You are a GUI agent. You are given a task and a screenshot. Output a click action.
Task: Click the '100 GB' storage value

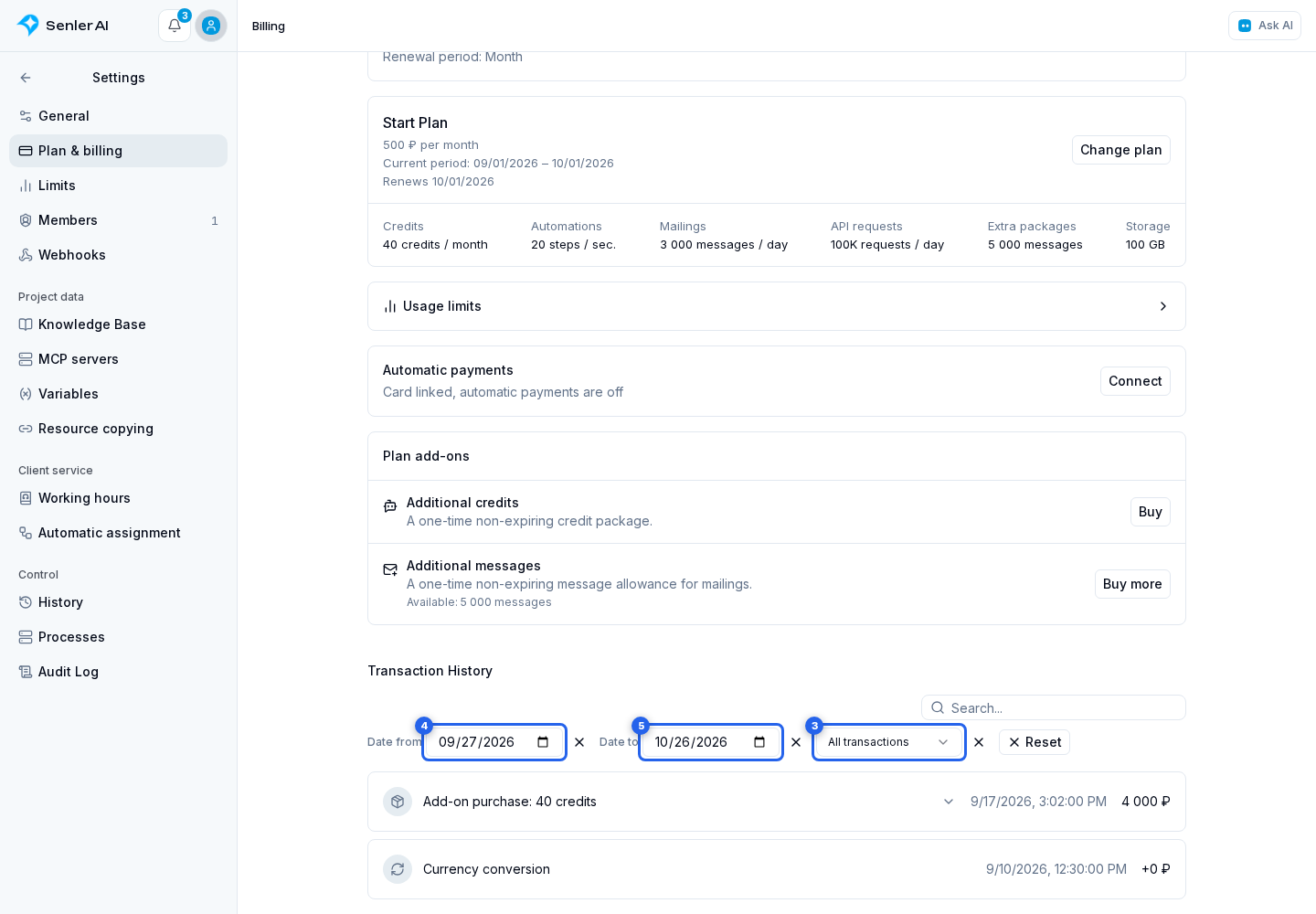coord(1145,245)
